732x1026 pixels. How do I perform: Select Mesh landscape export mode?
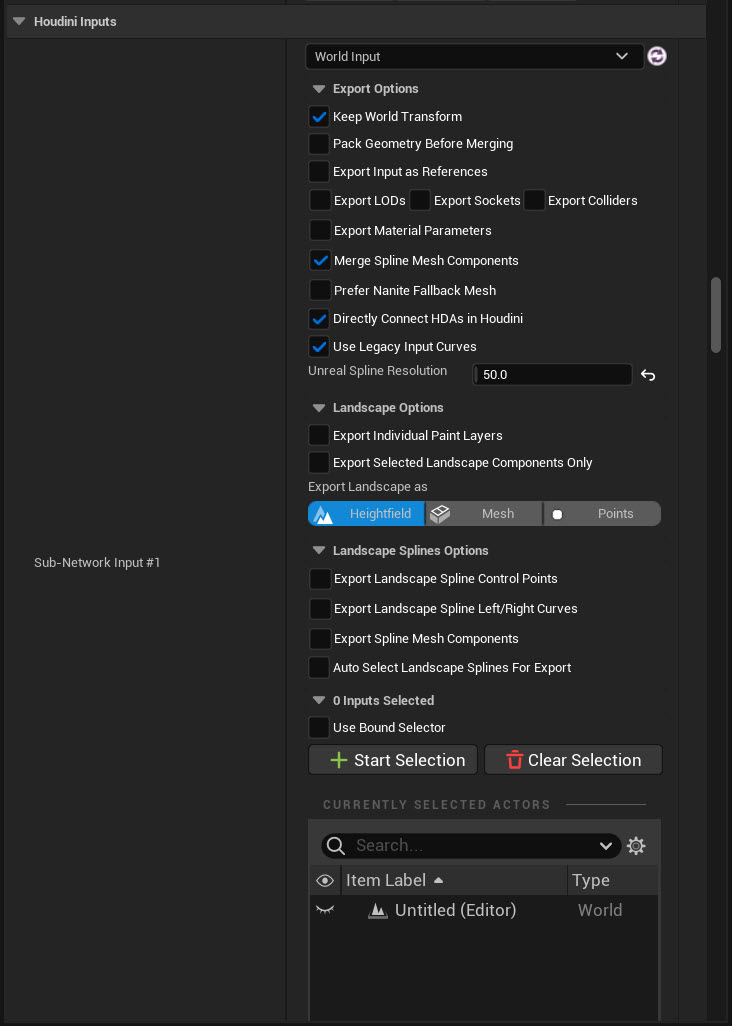[x=484, y=514]
